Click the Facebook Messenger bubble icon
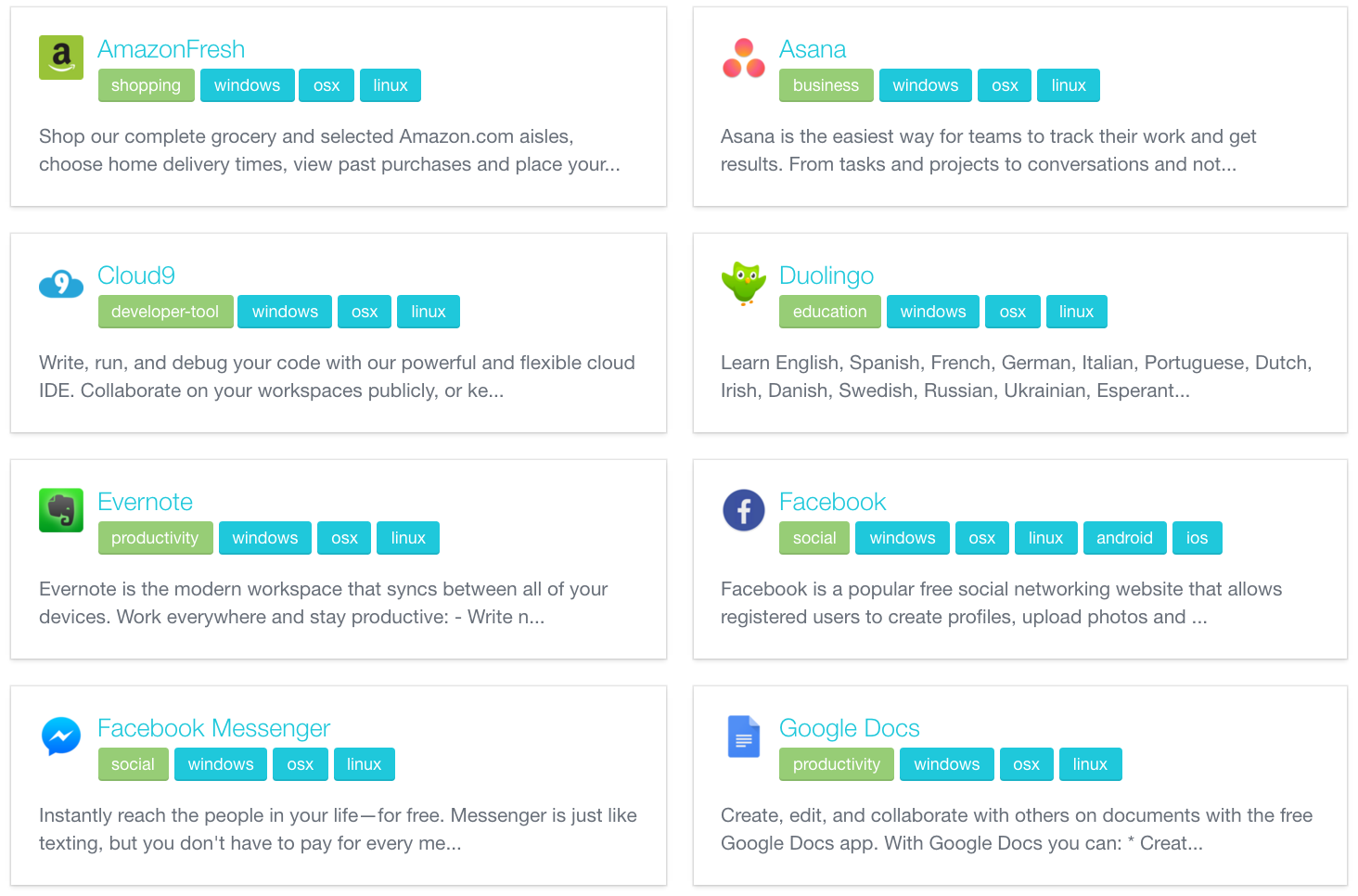 (x=61, y=736)
